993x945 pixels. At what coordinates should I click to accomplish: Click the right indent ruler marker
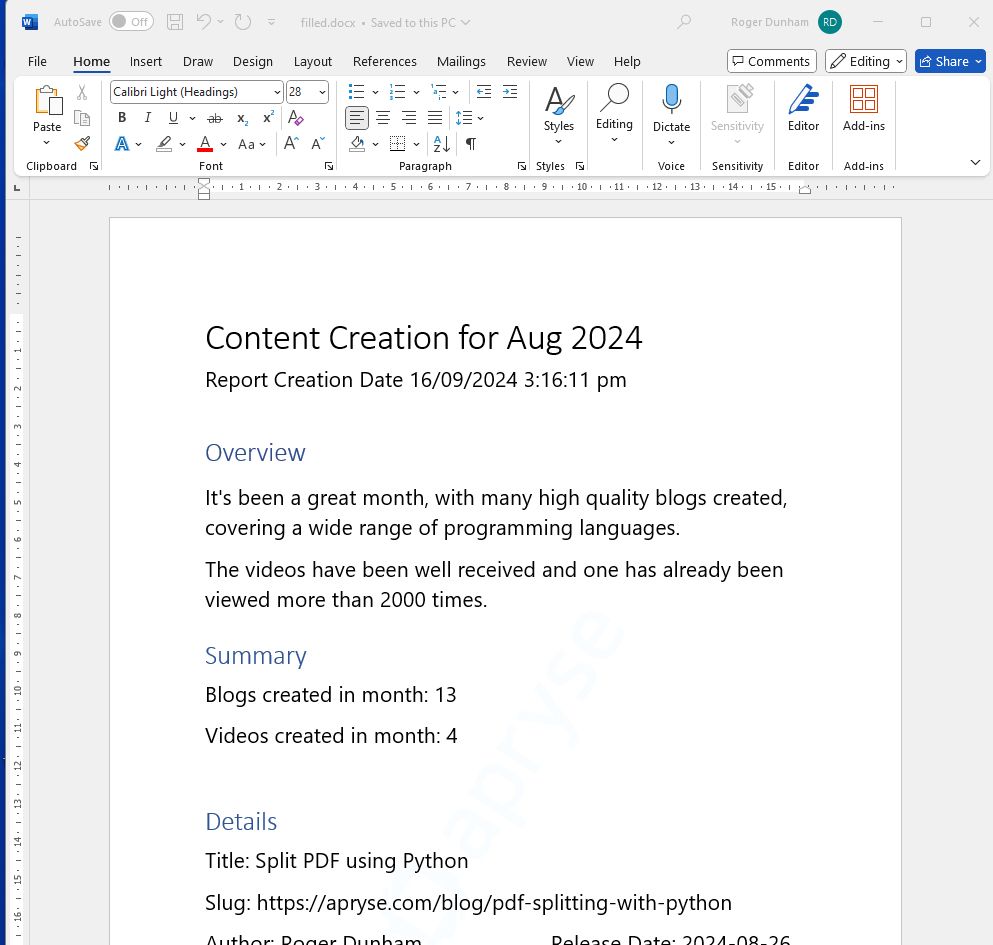805,189
